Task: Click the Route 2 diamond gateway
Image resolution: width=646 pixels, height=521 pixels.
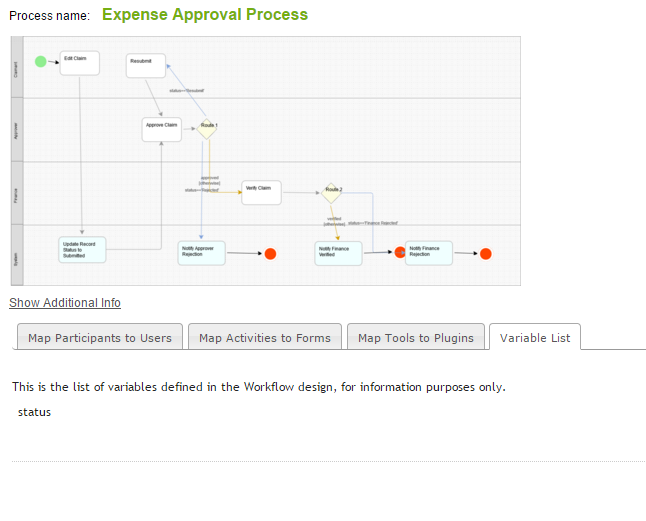Action: click(x=333, y=191)
